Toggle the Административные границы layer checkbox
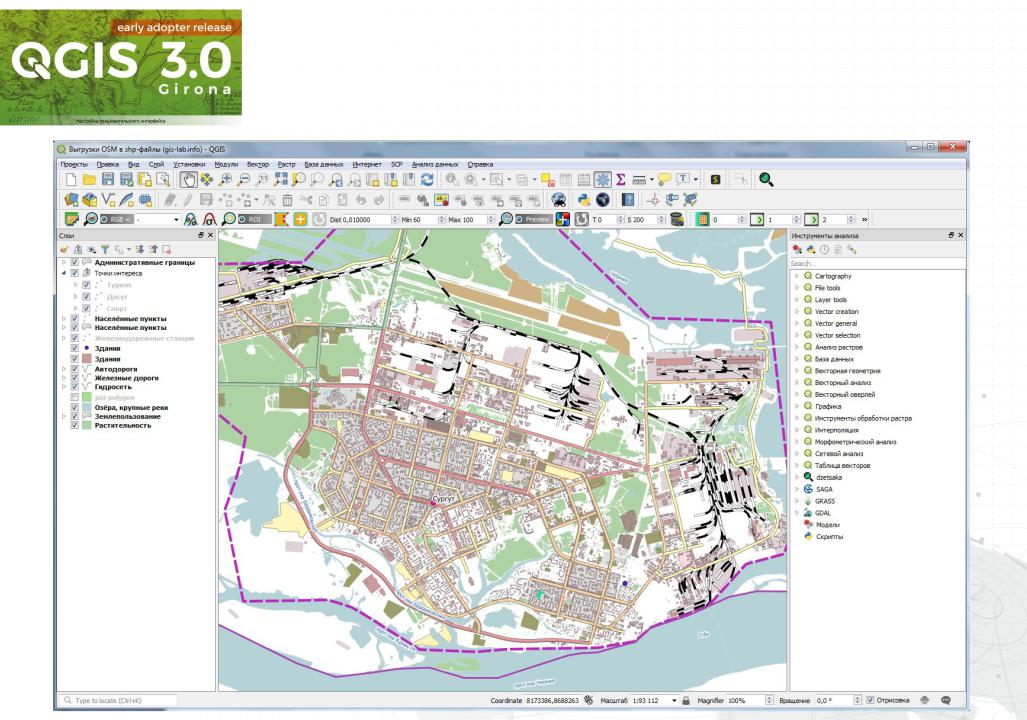 click(75, 263)
